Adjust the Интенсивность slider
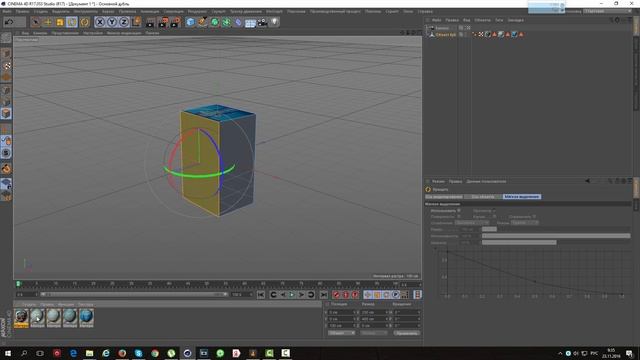 (x=556, y=236)
